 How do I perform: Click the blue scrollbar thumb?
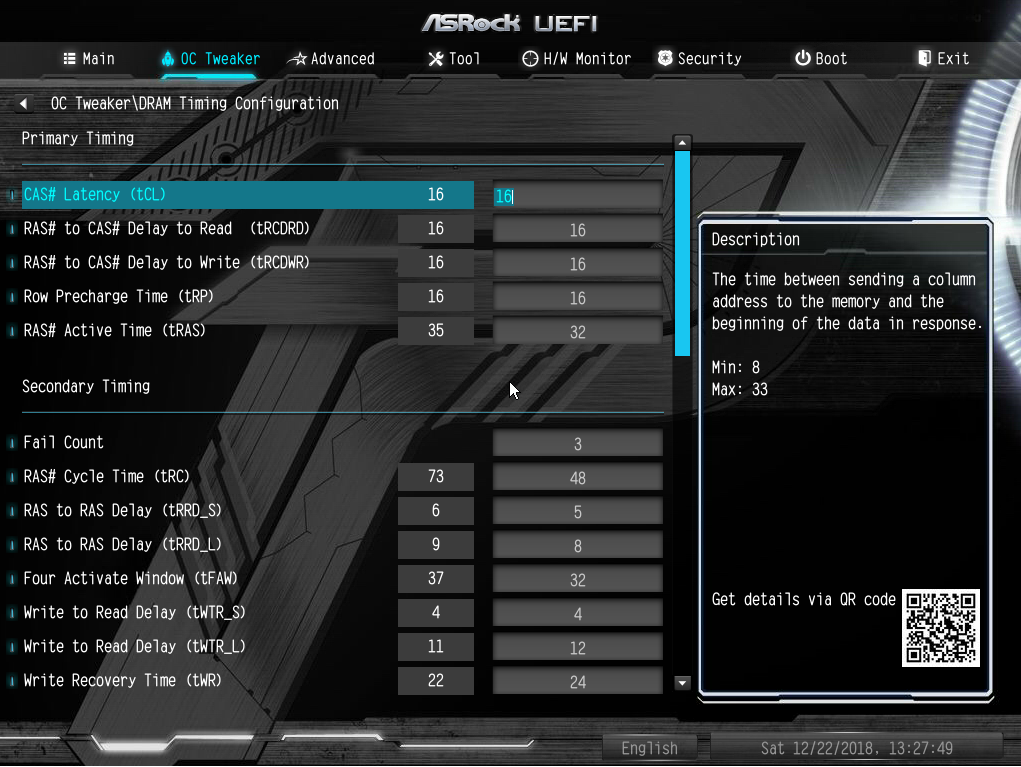[x=682, y=253]
